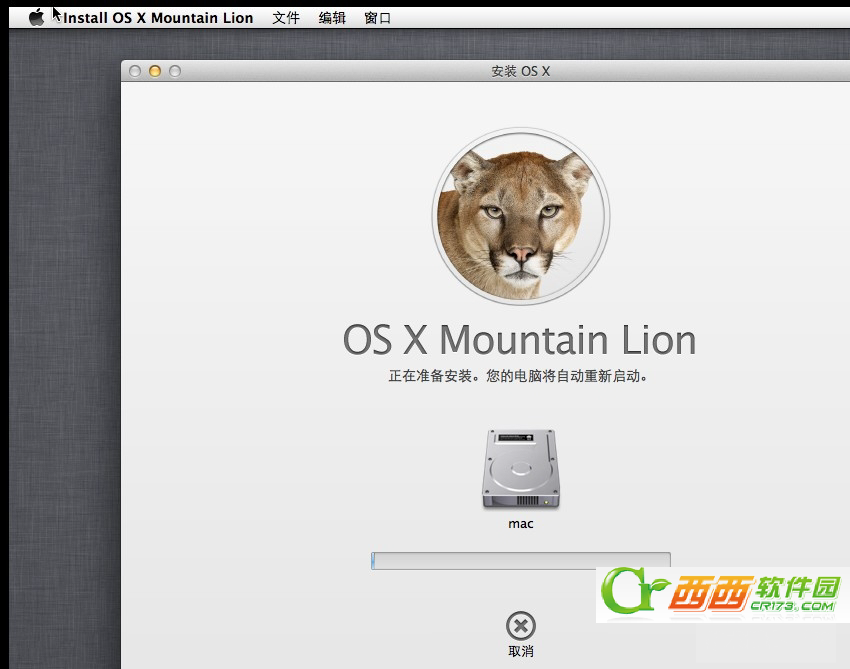Open the 文件 menu
The height and width of the screenshot is (669, 850).
[286, 18]
